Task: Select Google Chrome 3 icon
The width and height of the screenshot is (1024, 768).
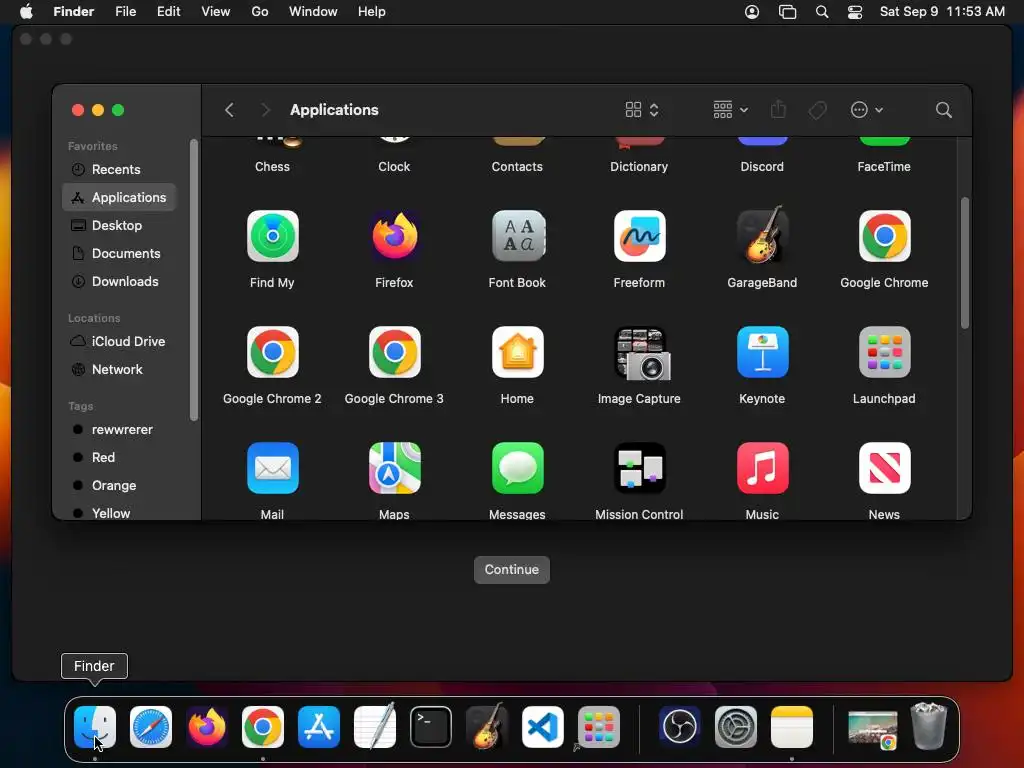Action: point(394,352)
